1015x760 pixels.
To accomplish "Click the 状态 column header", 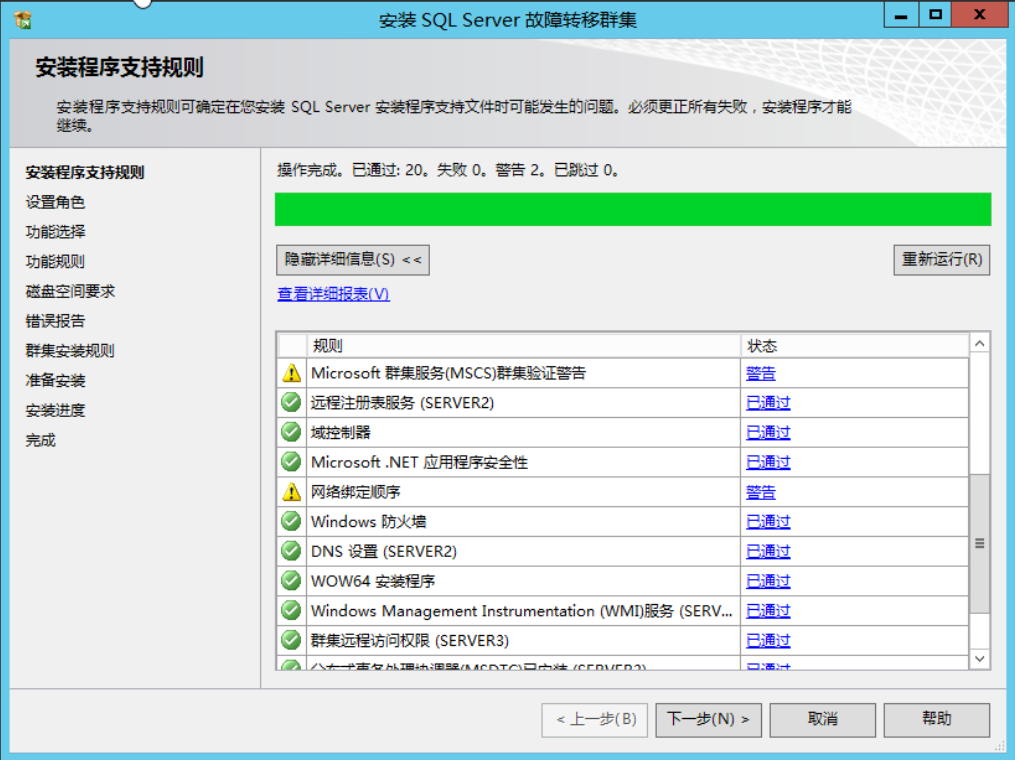I will 854,346.
